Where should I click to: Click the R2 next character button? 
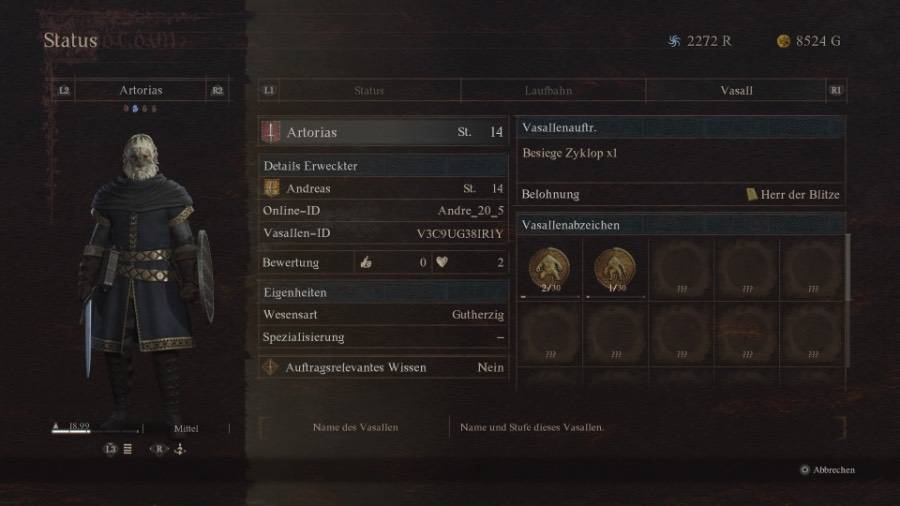pyautogui.click(x=218, y=91)
